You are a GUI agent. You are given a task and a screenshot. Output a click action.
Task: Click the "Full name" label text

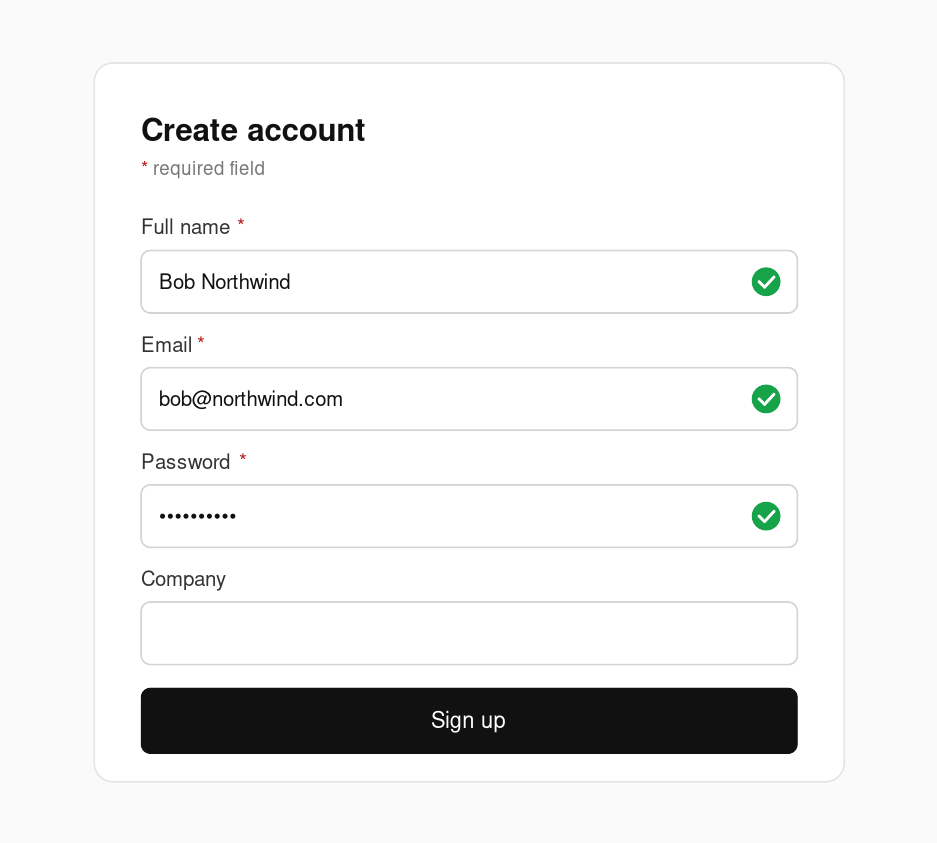(x=186, y=227)
